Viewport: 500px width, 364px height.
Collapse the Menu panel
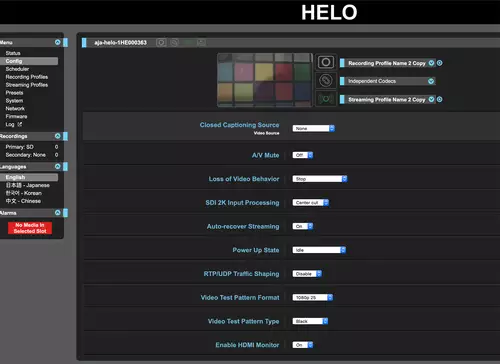pos(58,42)
